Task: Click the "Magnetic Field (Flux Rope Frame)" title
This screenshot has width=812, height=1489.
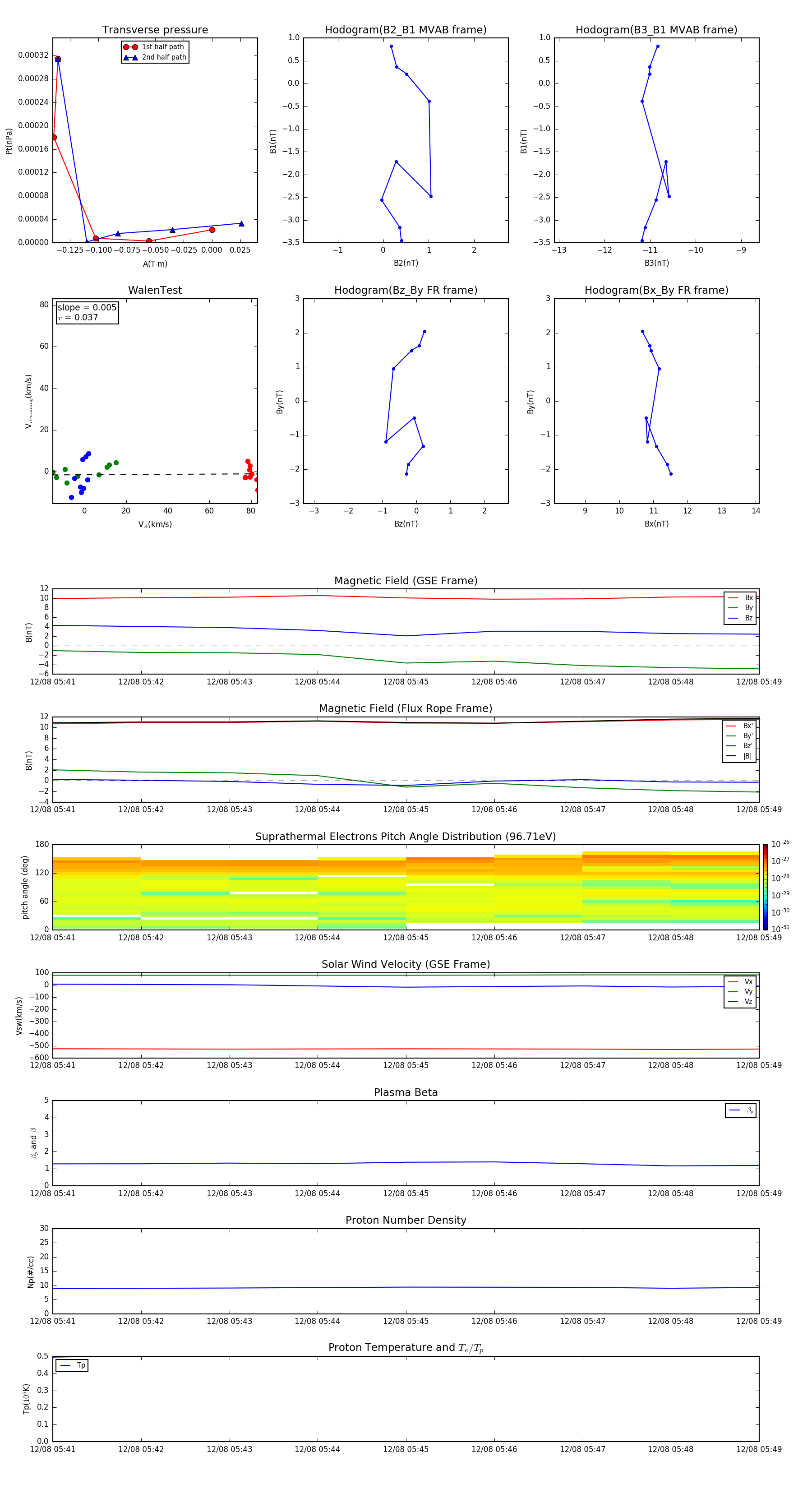Action: click(406, 708)
